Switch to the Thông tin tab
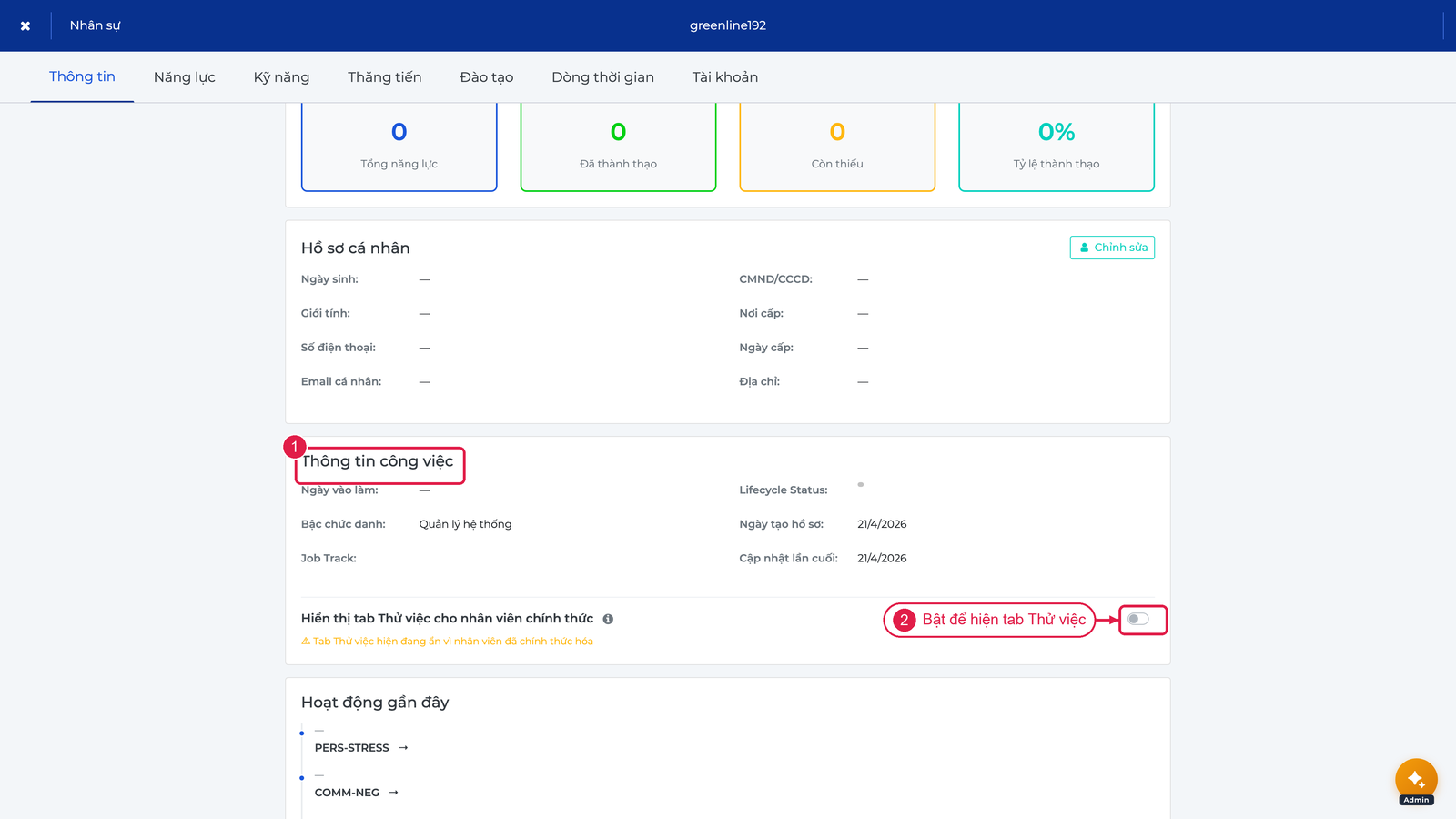The height and width of the screenshot is (819, 1456). click(x=82, y=76)
